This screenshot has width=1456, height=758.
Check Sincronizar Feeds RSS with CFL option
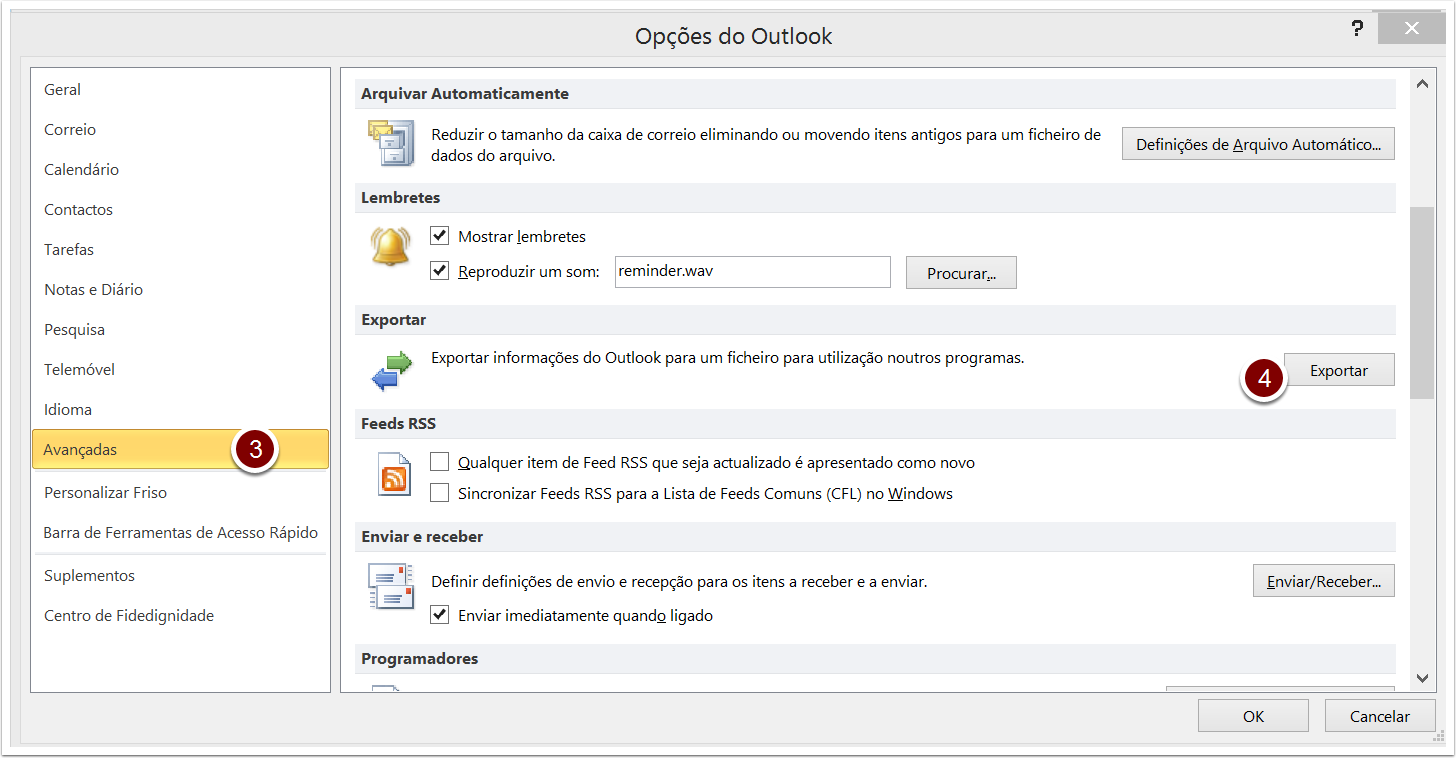[x=439, y=492]
